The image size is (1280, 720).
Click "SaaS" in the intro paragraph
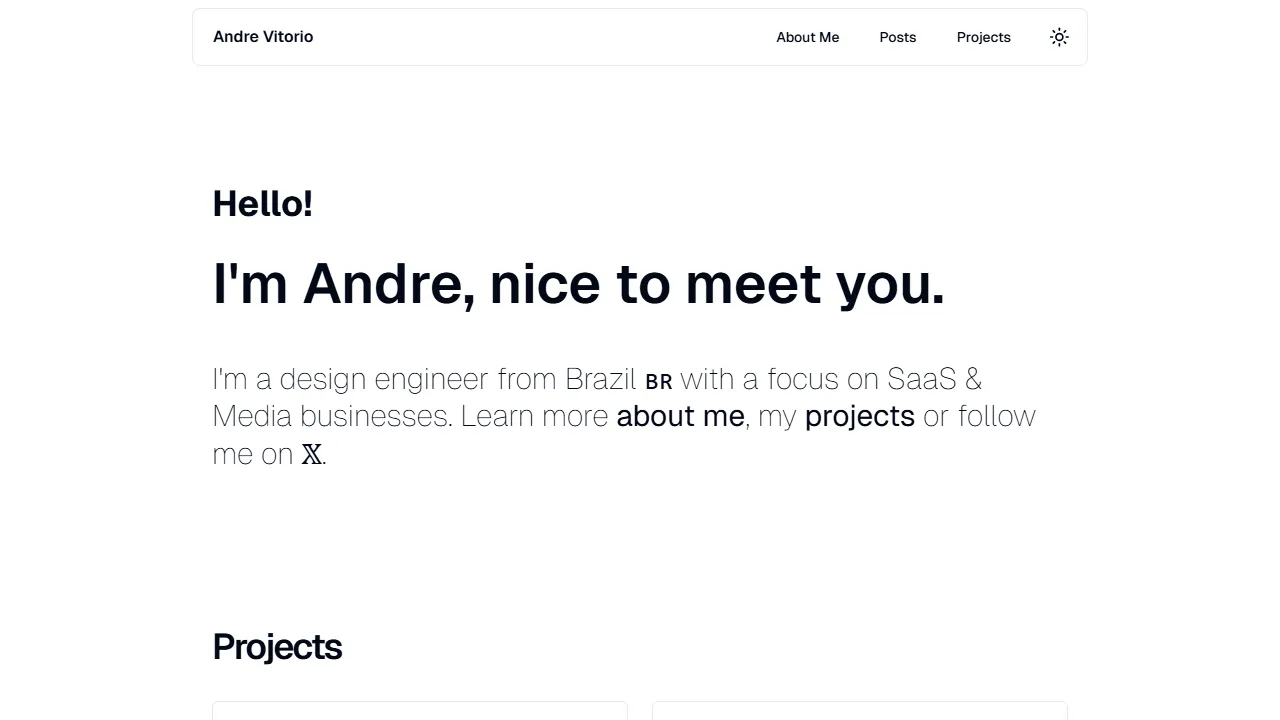[x=921, y=380]
